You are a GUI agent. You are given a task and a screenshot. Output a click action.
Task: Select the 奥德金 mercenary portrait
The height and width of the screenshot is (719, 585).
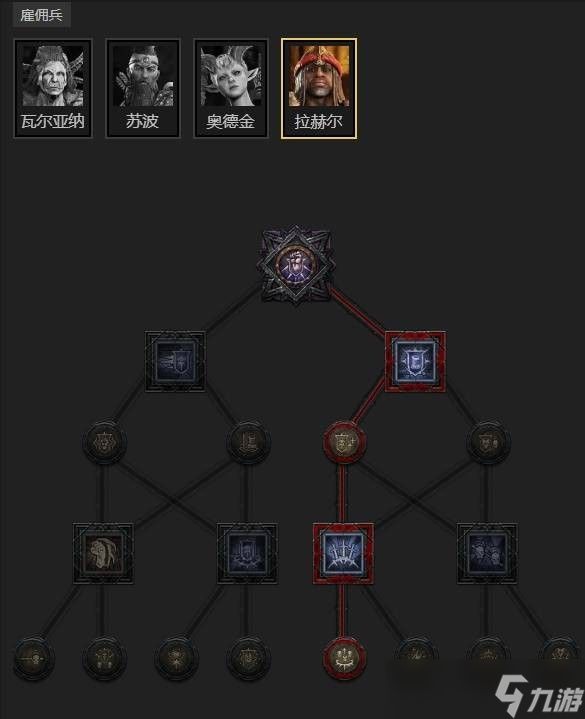pyautogui.click(x=231, y=88)
